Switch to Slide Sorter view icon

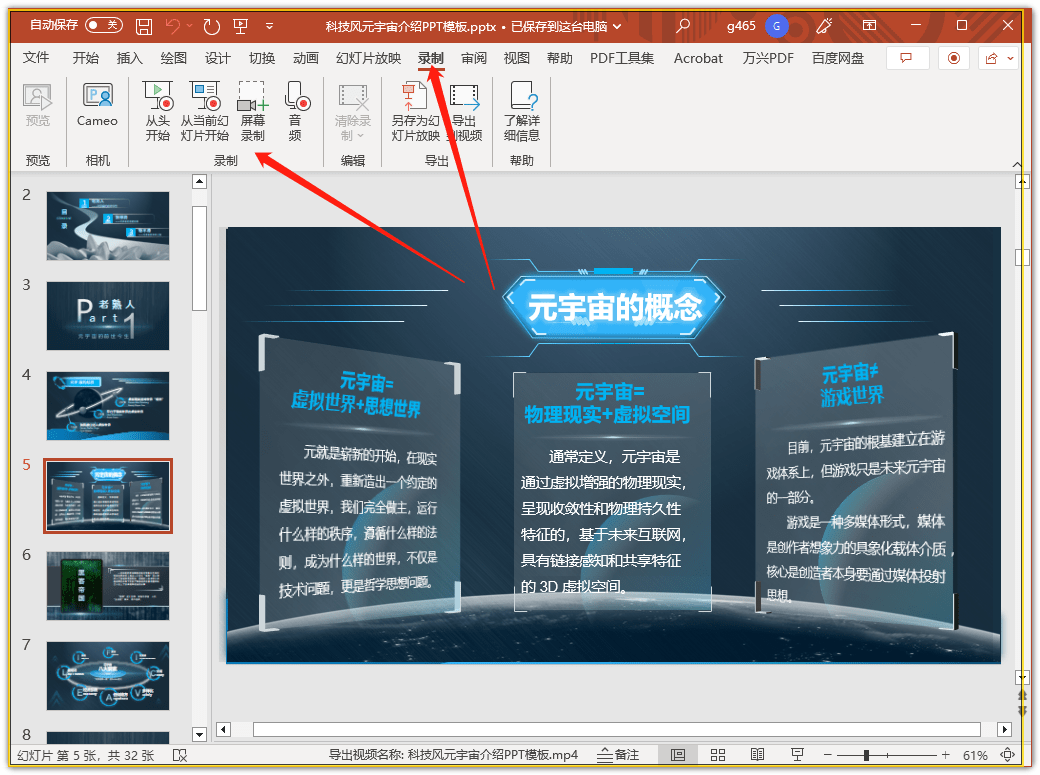click(x=718, y=755)
